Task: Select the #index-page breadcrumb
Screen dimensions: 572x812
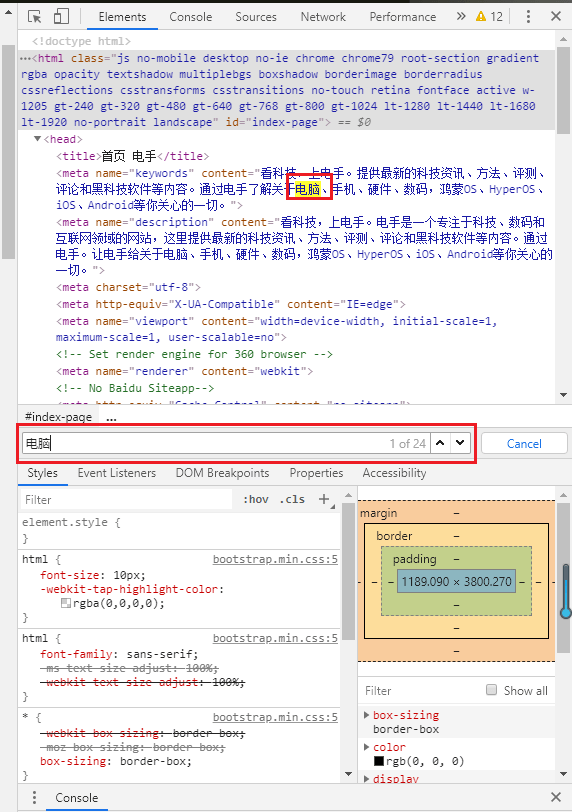Action: [58, 417]
